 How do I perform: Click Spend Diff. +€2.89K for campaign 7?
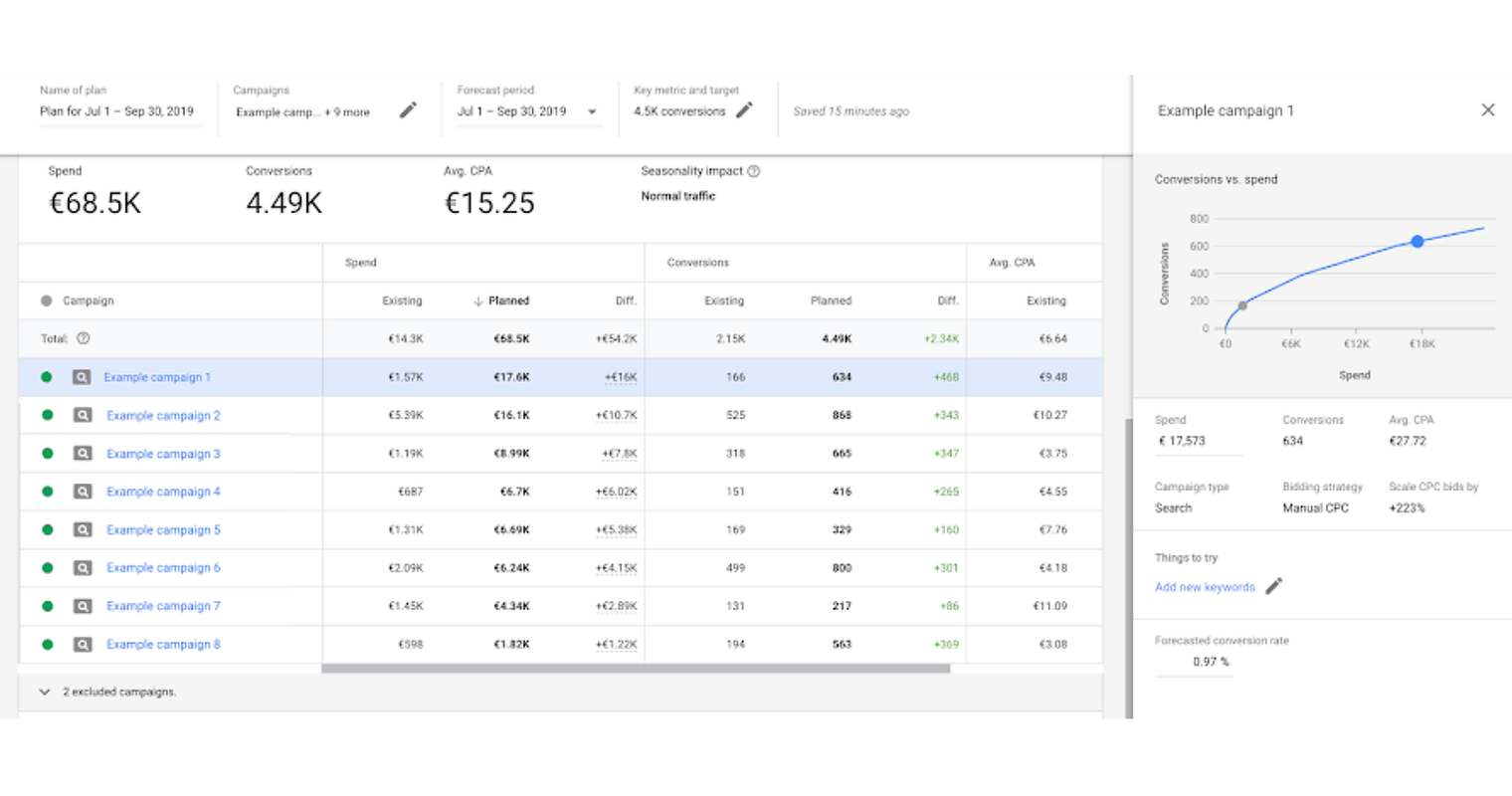[616, 606]
